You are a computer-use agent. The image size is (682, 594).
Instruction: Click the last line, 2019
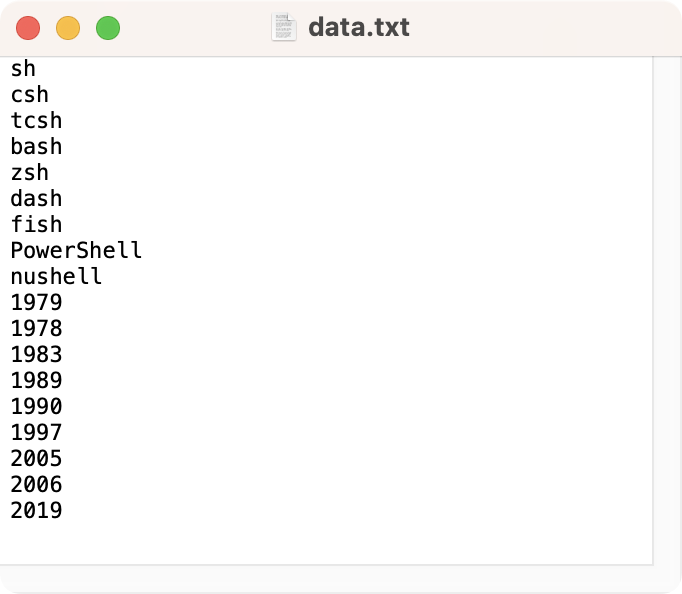coord(36,511)
